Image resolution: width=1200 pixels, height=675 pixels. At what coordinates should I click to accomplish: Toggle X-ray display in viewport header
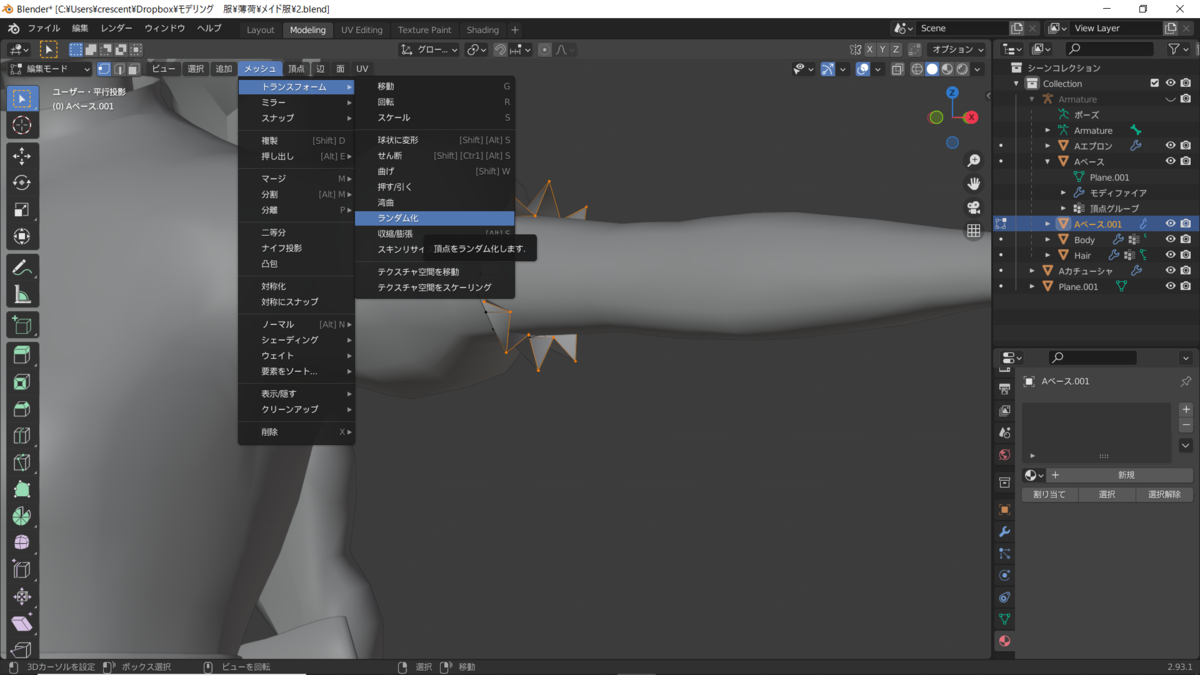point(898,69)
